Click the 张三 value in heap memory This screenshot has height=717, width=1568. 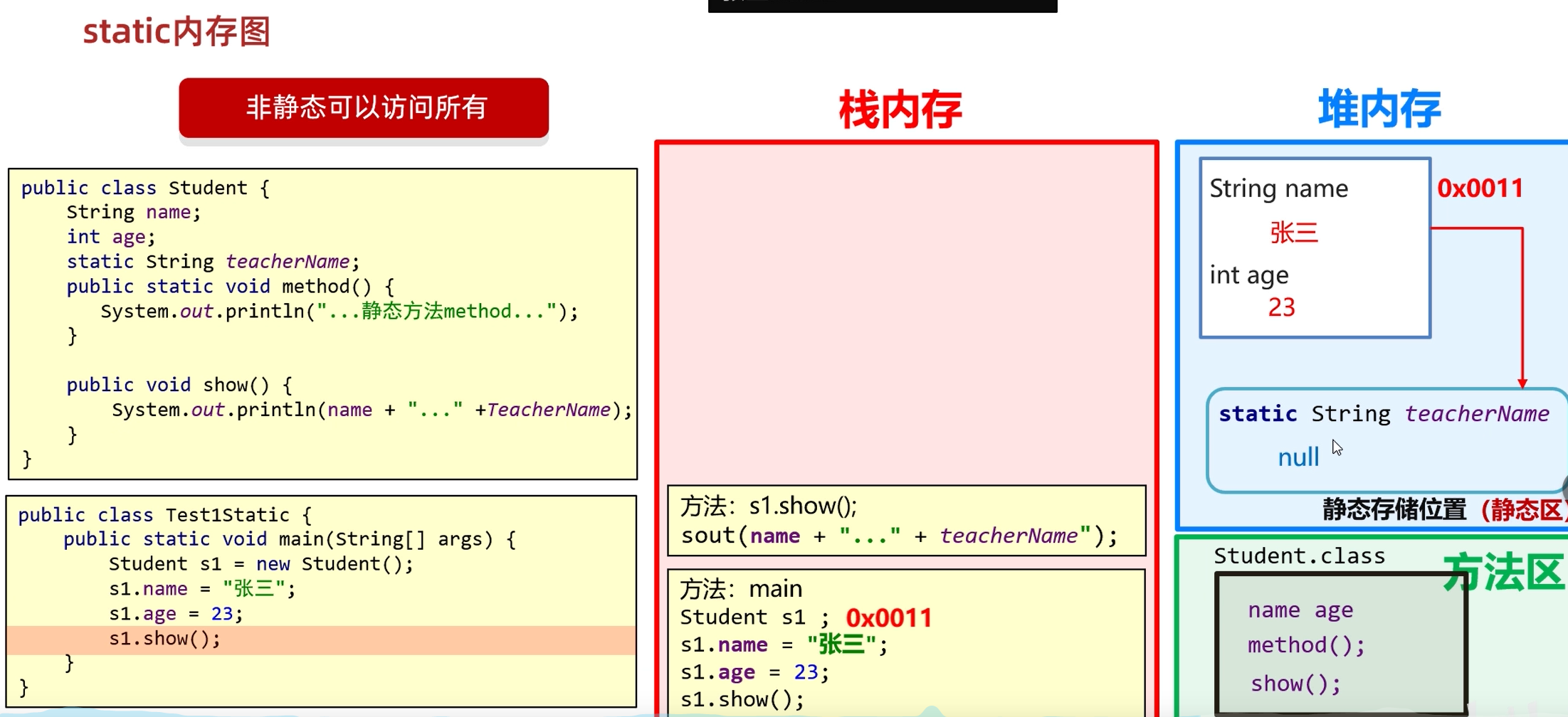click(x=1294, y=233)
